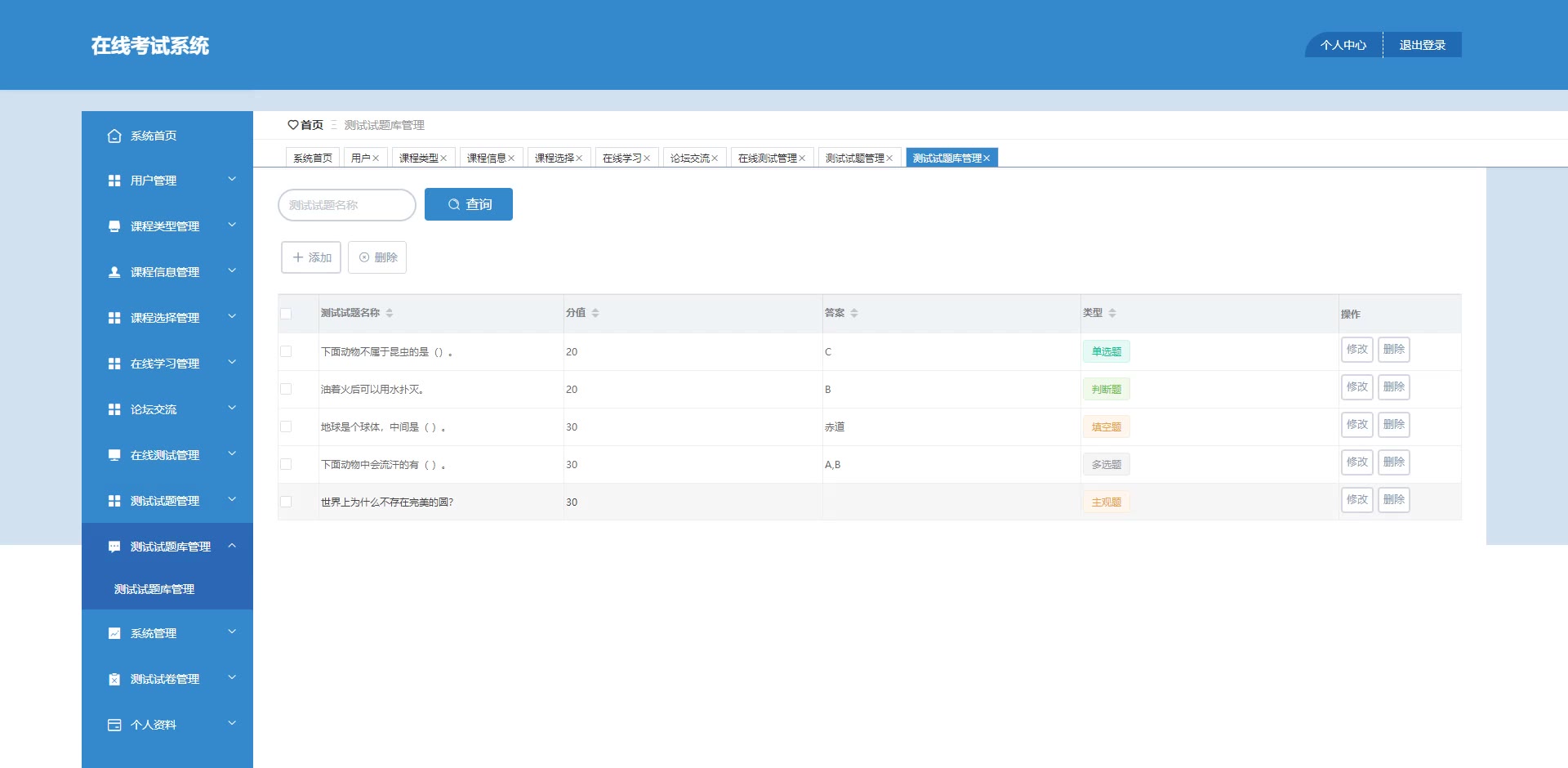Viewport: 1568px width, 768px height.
Task: Click the 论坛交流 grid icon
Action: click(x=114, y=409)
